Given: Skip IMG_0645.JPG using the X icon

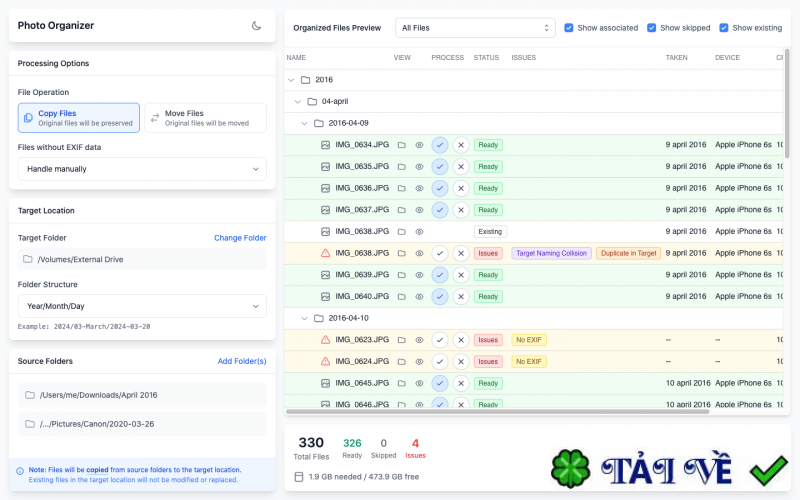Looking at the screenshot, I should (460, 383).
